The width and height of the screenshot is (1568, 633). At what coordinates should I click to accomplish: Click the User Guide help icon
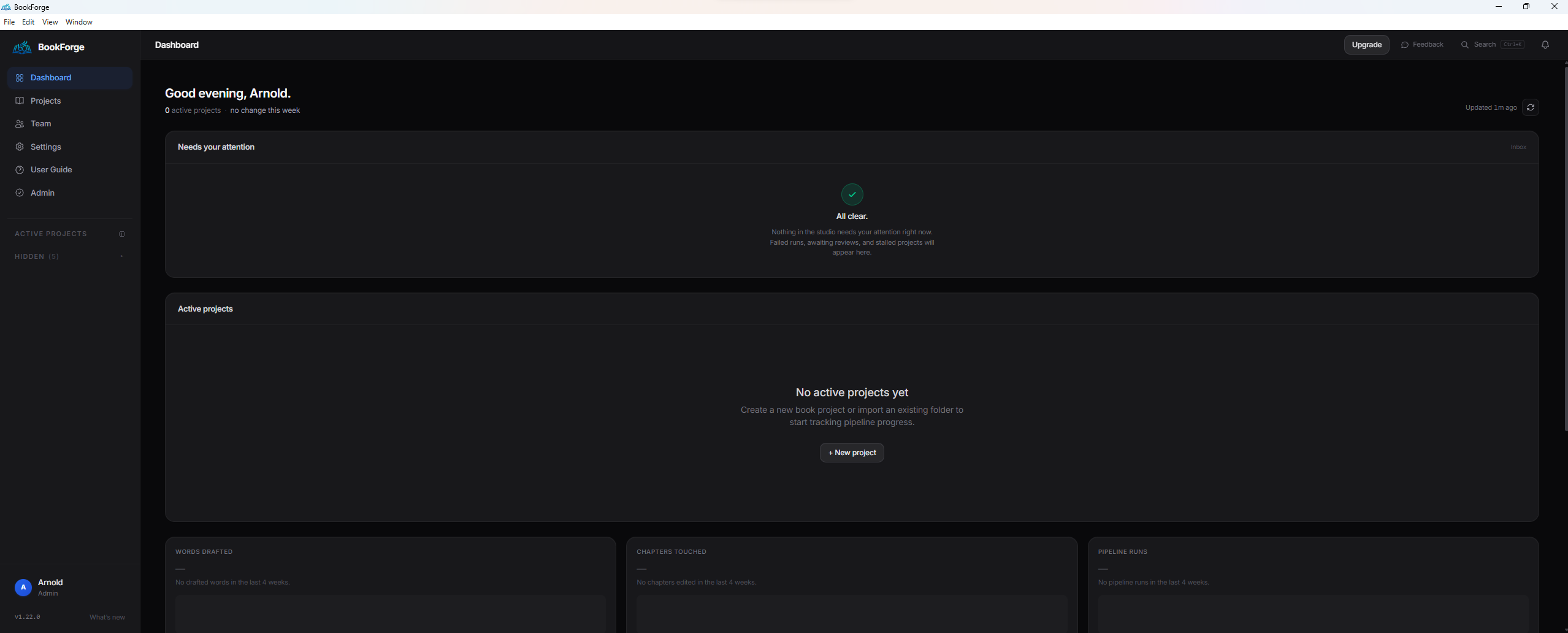tap(20, 170)
